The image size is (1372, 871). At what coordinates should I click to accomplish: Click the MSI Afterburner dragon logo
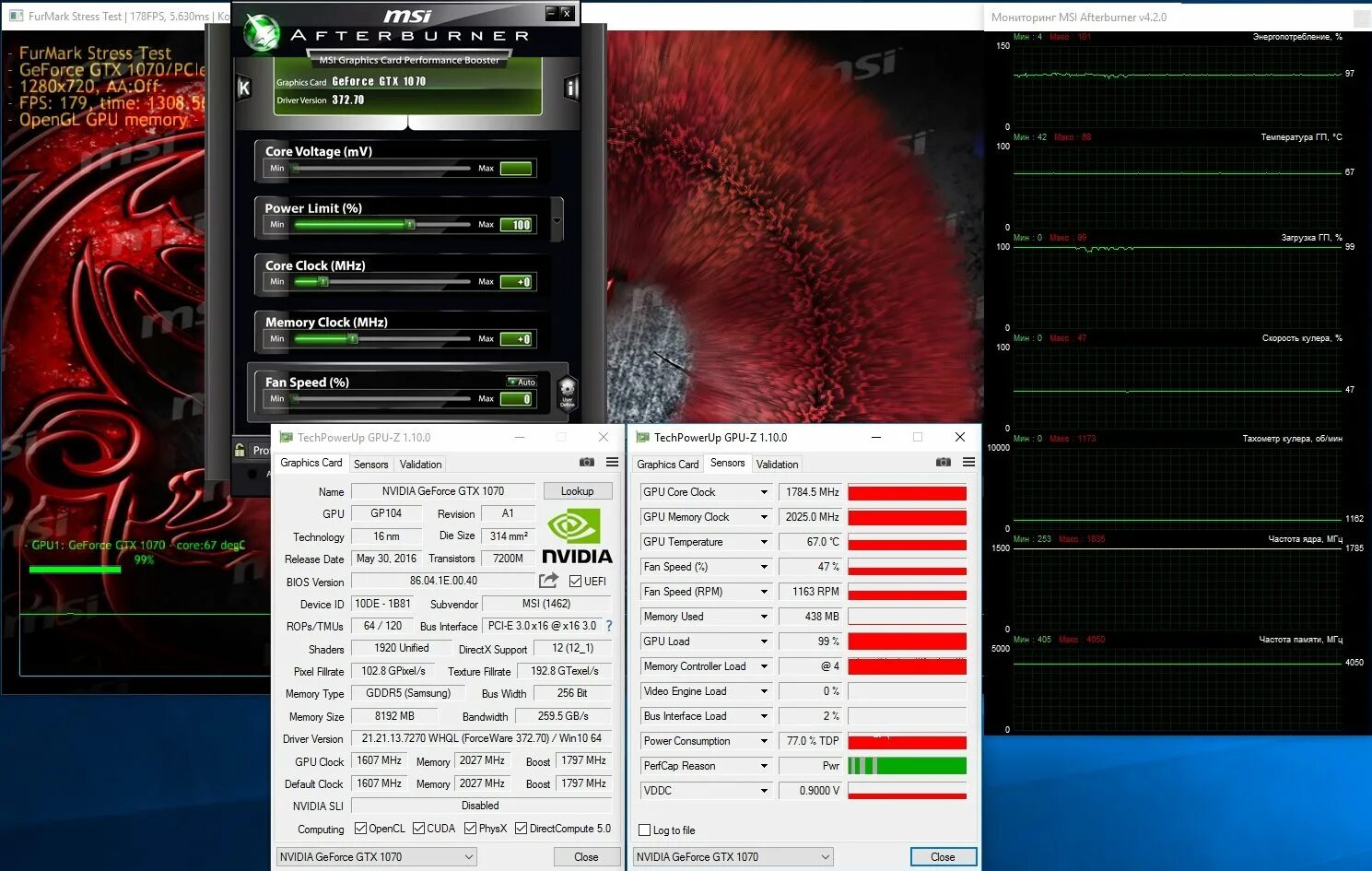click(x=263, y=35)
